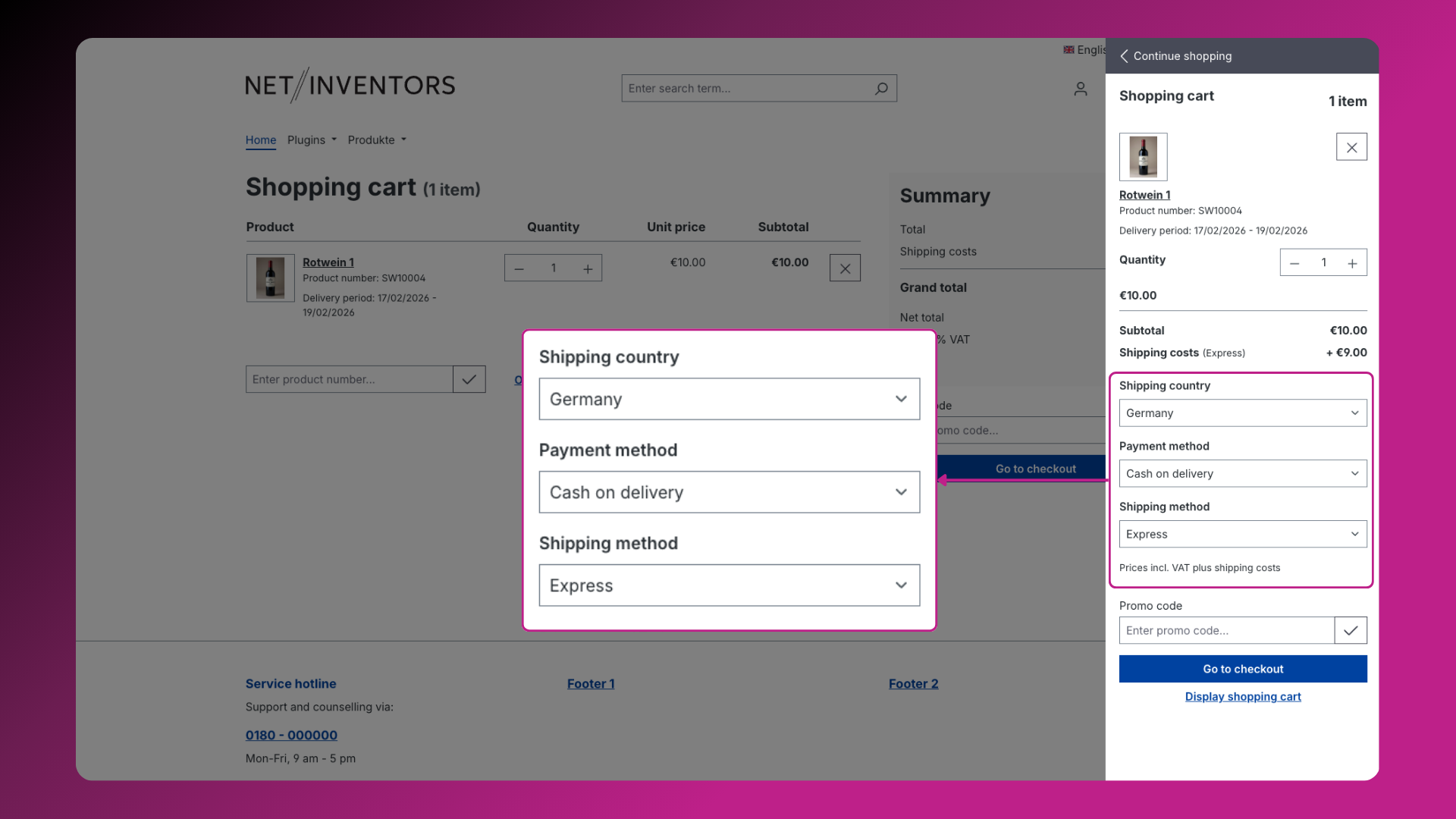1456x819 pixels.
Task: Remove Rotwein 1 with the X in the cart table
Action: click(x=845, y=268)
